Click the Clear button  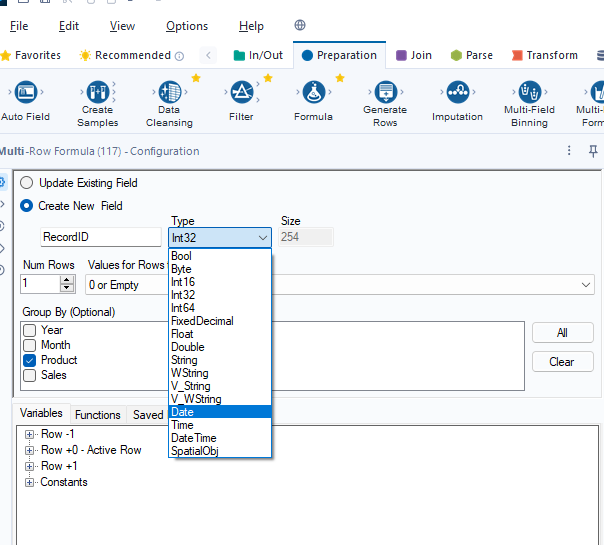click(x=562, y=362)
